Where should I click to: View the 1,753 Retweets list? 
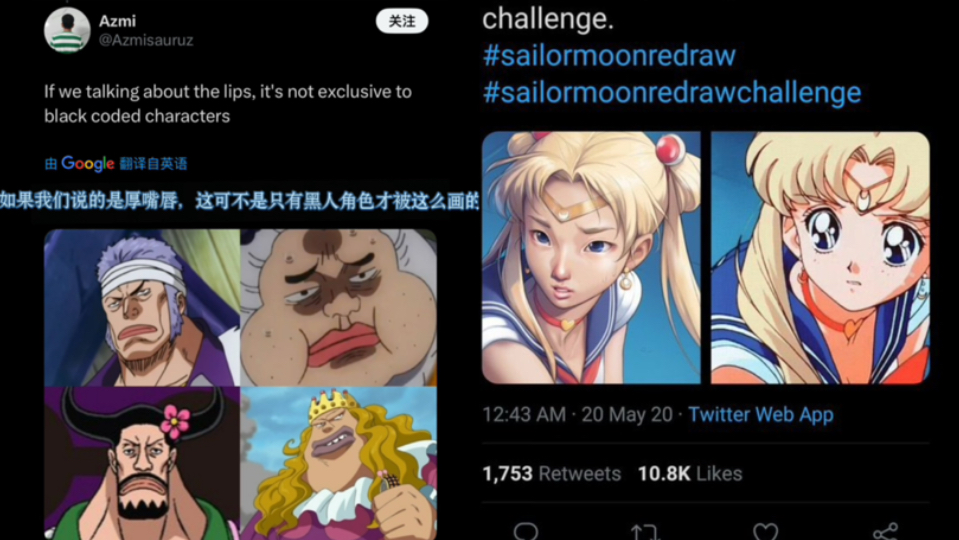(552, 474)
